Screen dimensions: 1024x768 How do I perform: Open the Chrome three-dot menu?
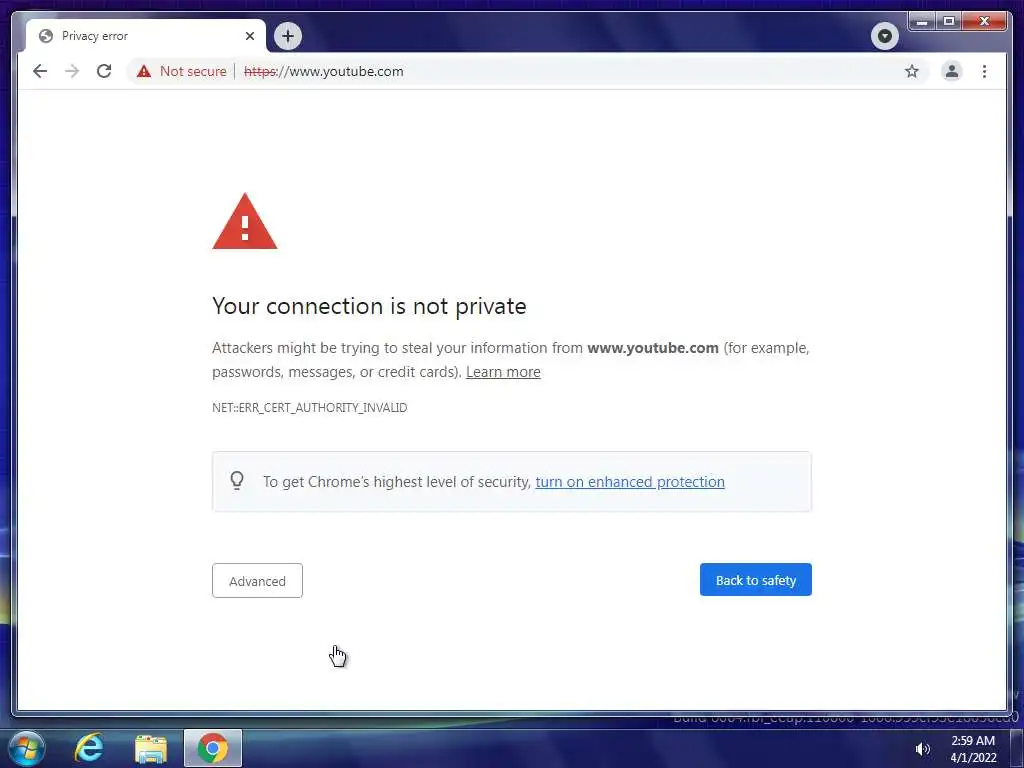click(x=984, y=71)
